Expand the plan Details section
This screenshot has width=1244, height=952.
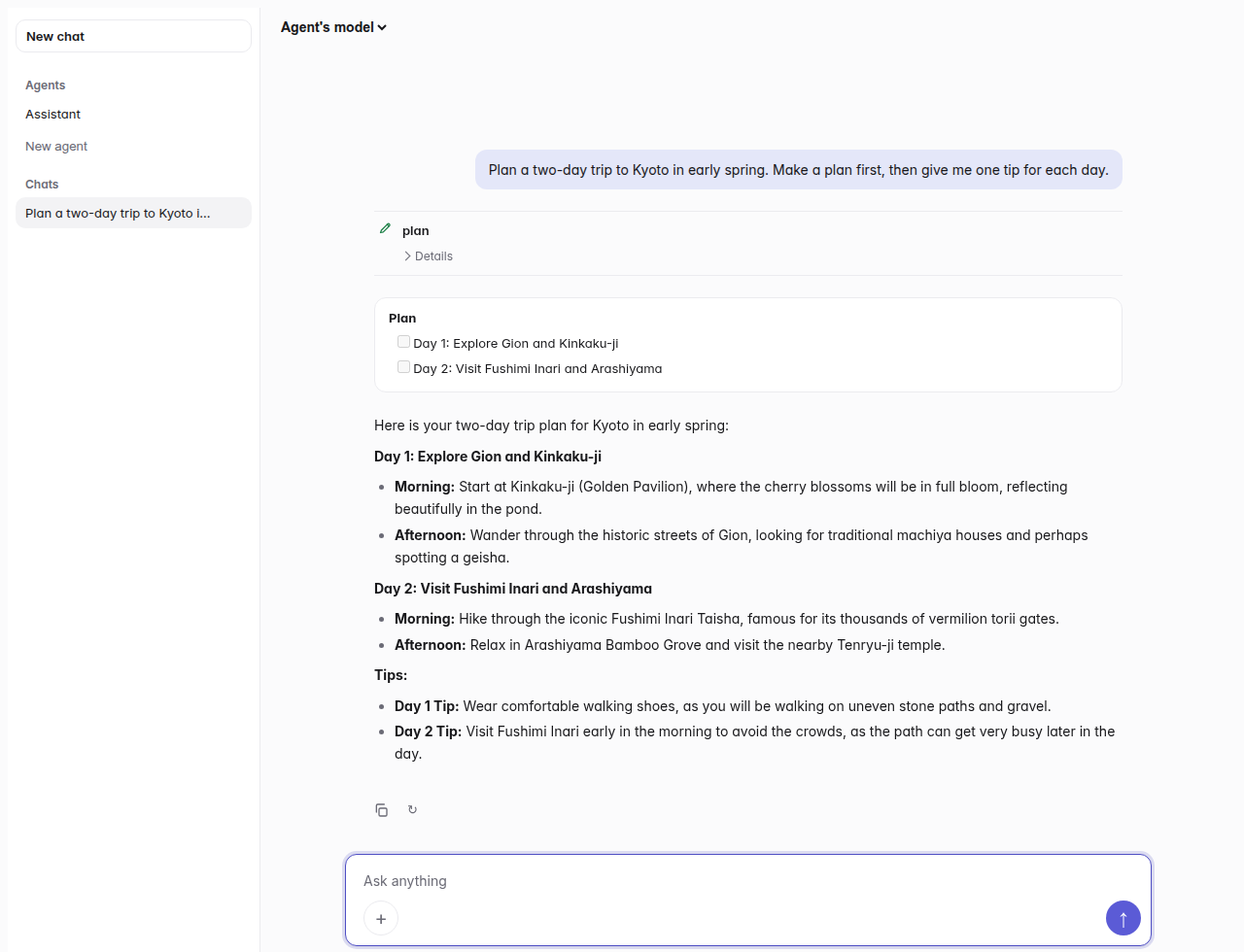click(x=429, y=256)
